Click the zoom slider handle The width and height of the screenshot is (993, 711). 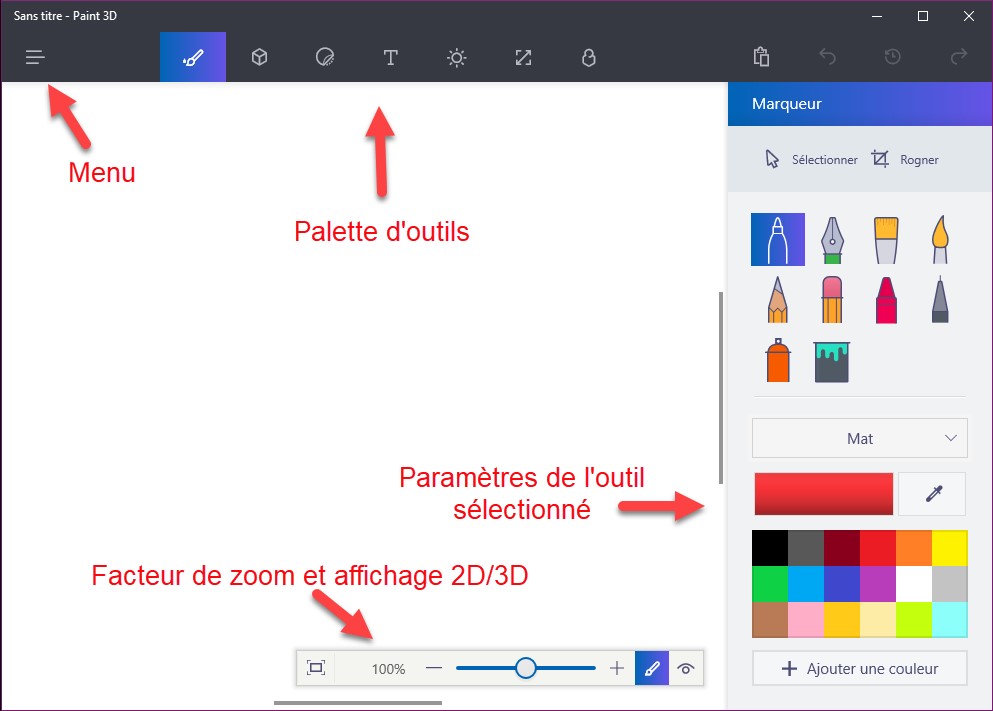(526, 668)
